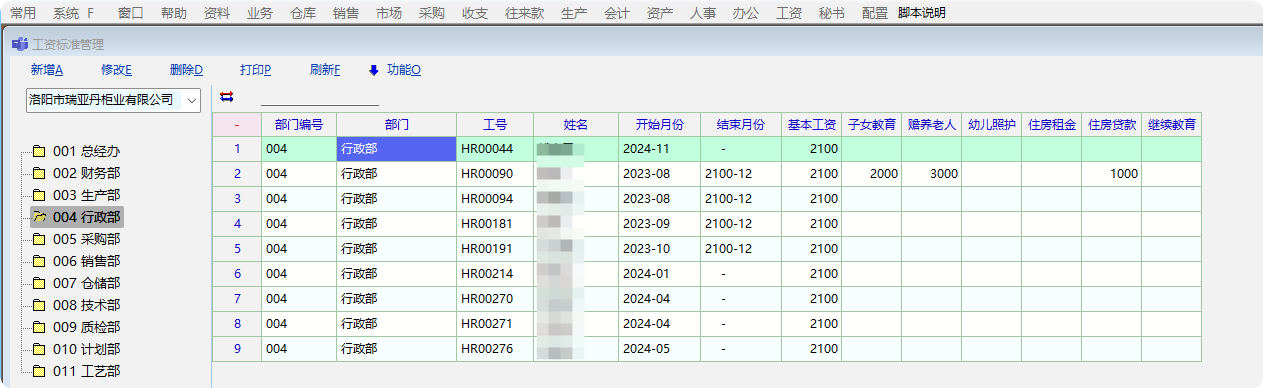The image size is (1263, 388).
Task: Click the folder icon for 011 工艺部
Action: coord(40,371)
